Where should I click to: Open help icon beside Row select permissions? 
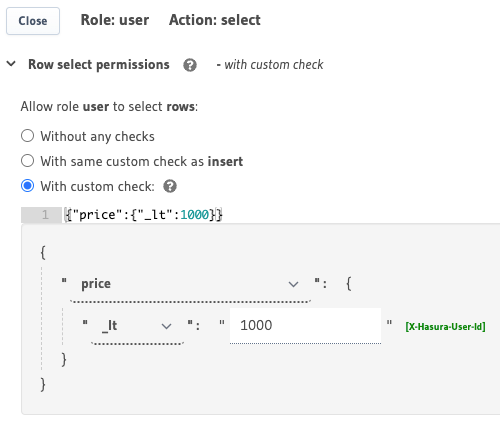coord(190,65)
